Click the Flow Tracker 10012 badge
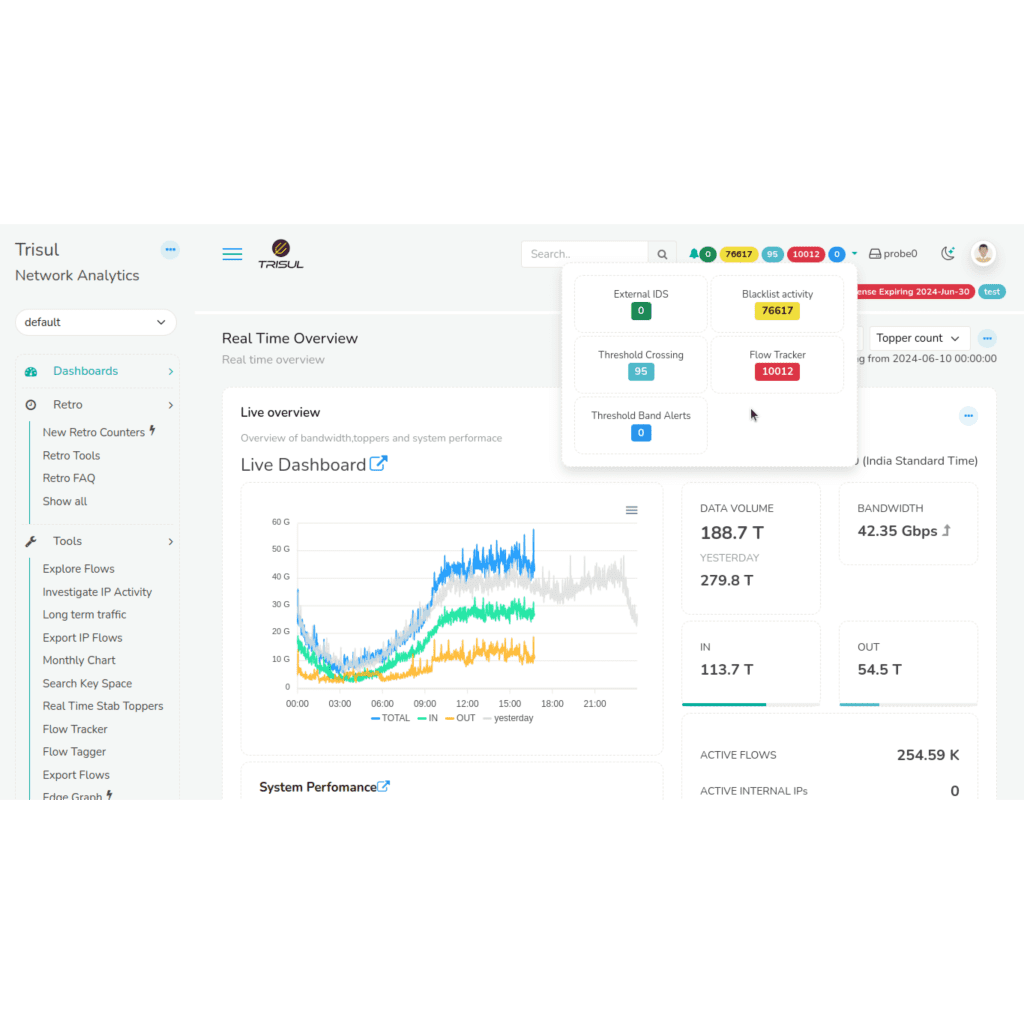The width and height of the screenshot is (1024, 1024). coord(777,372)
